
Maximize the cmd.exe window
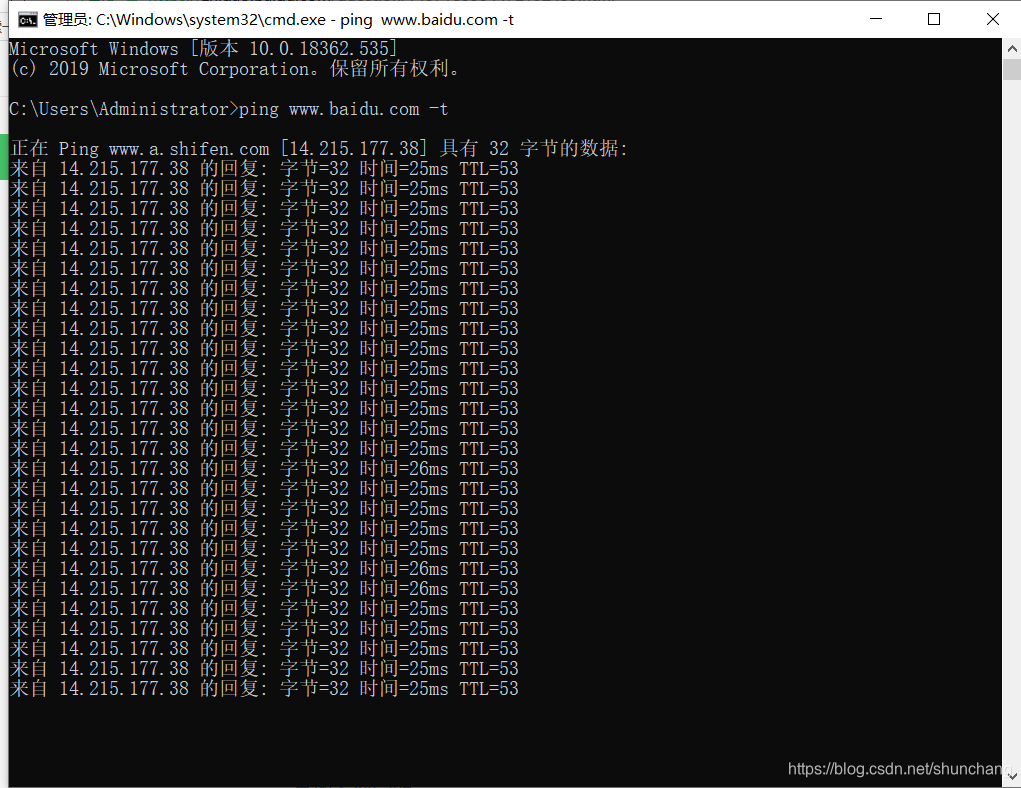pos(934,19)
